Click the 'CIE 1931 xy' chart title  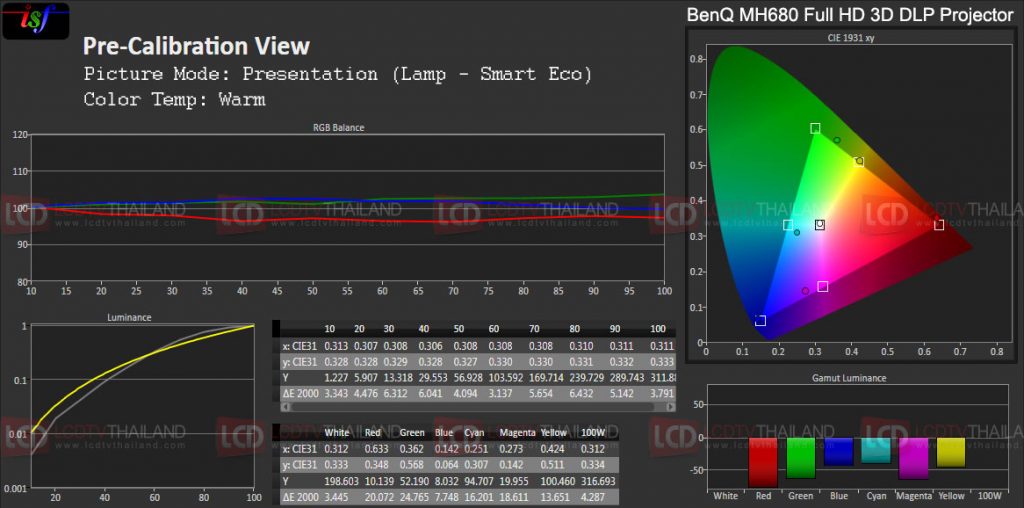pyautogui.click(x=851, y=38)
